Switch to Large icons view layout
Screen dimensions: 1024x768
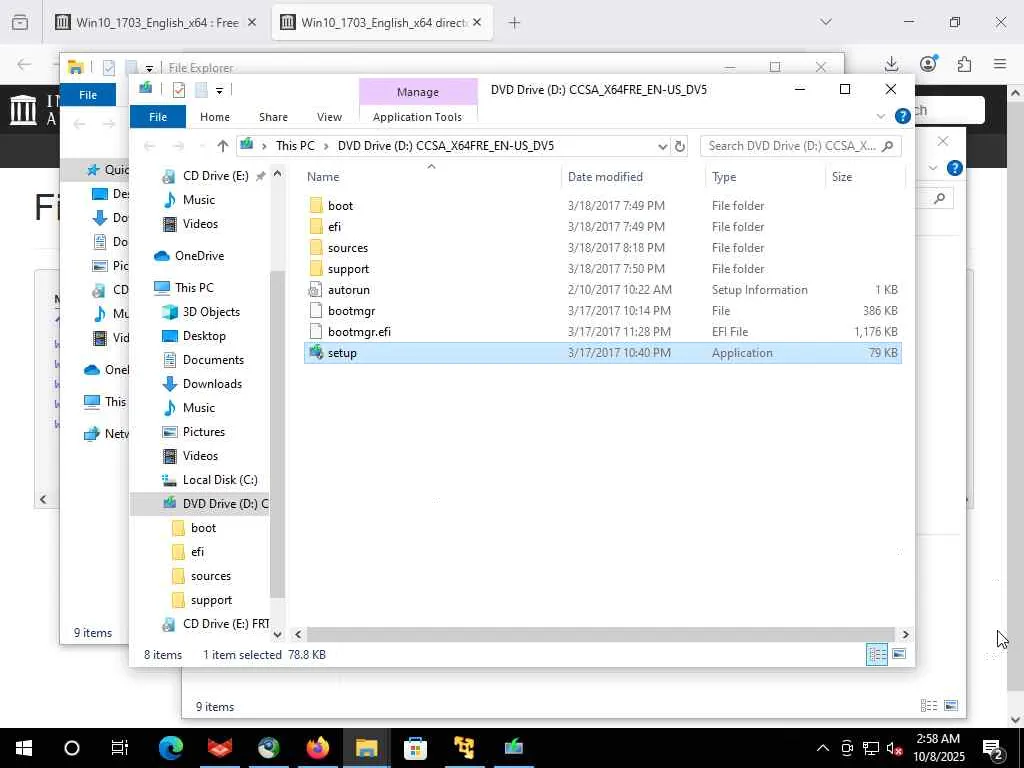click(x=899, y=654)
